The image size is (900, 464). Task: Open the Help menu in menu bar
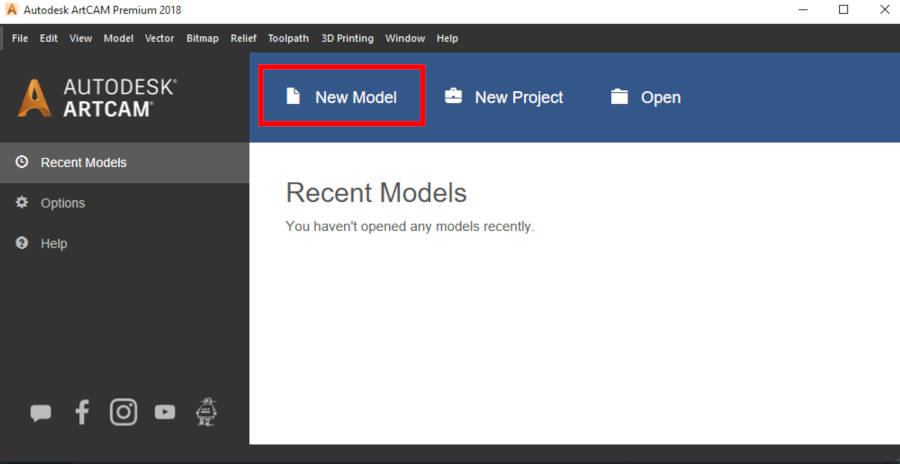[447, 38]
